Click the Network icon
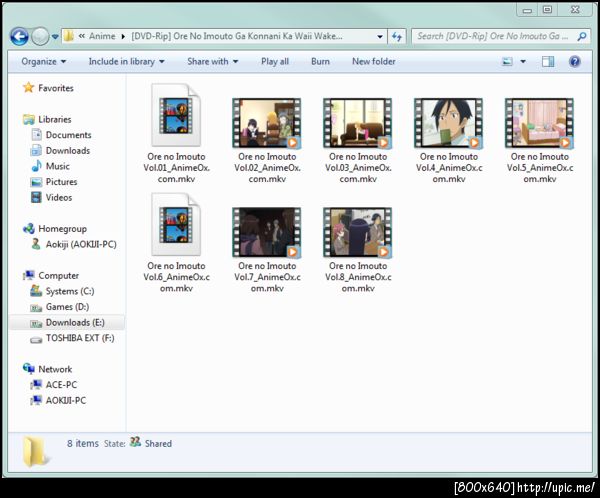The width and height of the screenshot is (600, 498). (29, 369)
